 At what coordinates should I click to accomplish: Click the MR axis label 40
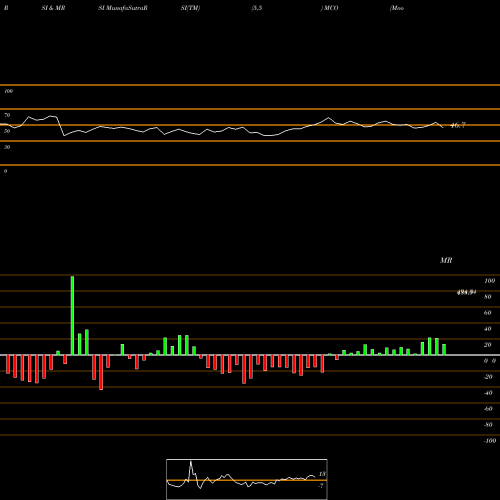coord(488,329)
